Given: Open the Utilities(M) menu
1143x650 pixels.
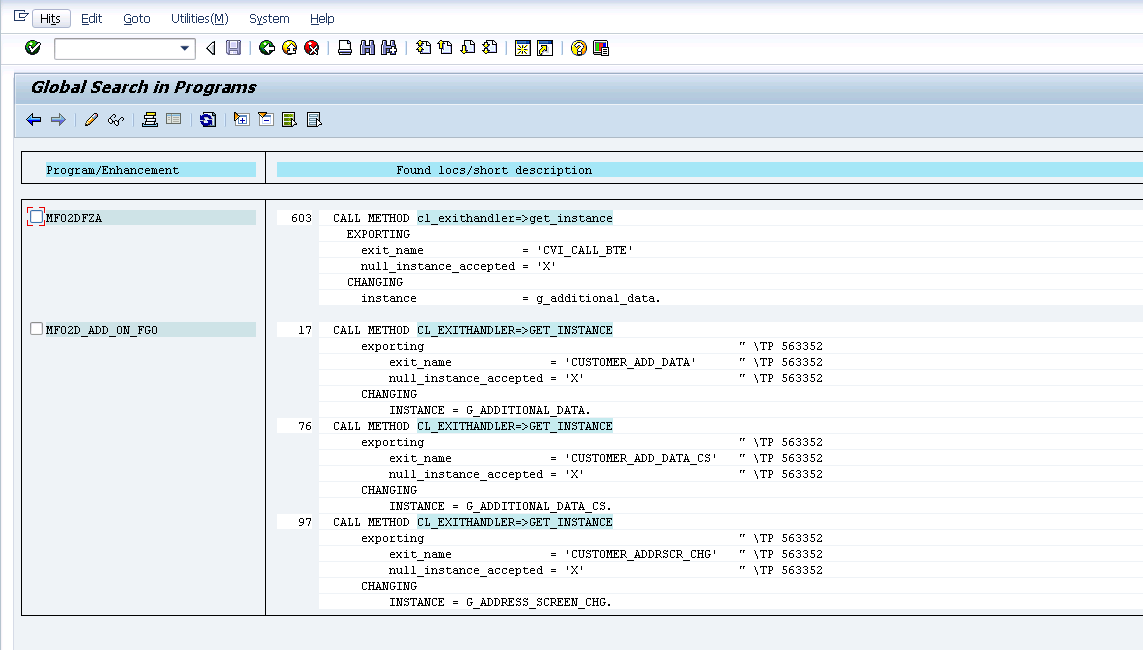Looking at the screenshot, I should click(x=199, y=18).
